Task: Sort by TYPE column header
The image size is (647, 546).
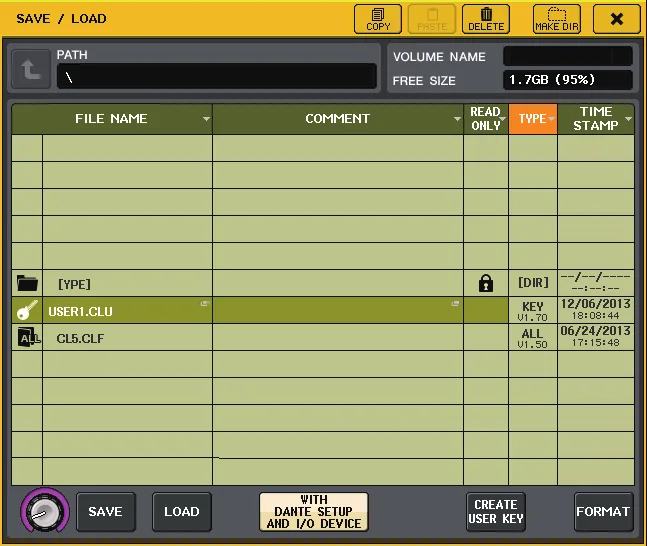Action: [x=533, y=119]
